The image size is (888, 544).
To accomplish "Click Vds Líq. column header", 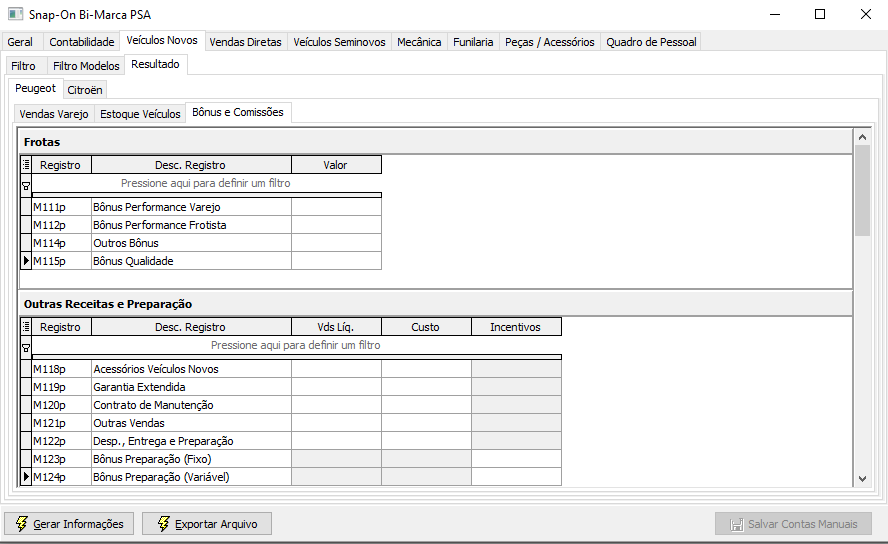I will 336,327.
